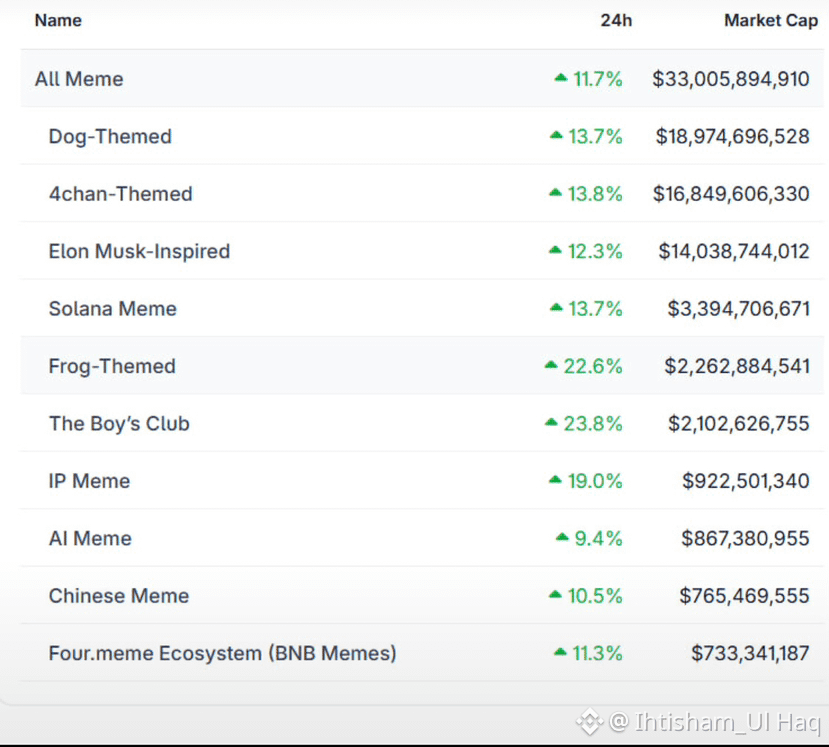This screenshot has height=747, width=829.
Task: Select the $16,849,606,330 market cap value
Action: [731, 194]
